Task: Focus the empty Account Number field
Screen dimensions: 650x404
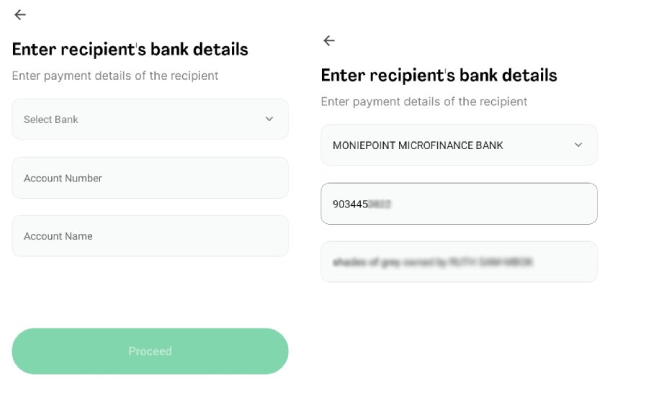Action: coord(150,178)
